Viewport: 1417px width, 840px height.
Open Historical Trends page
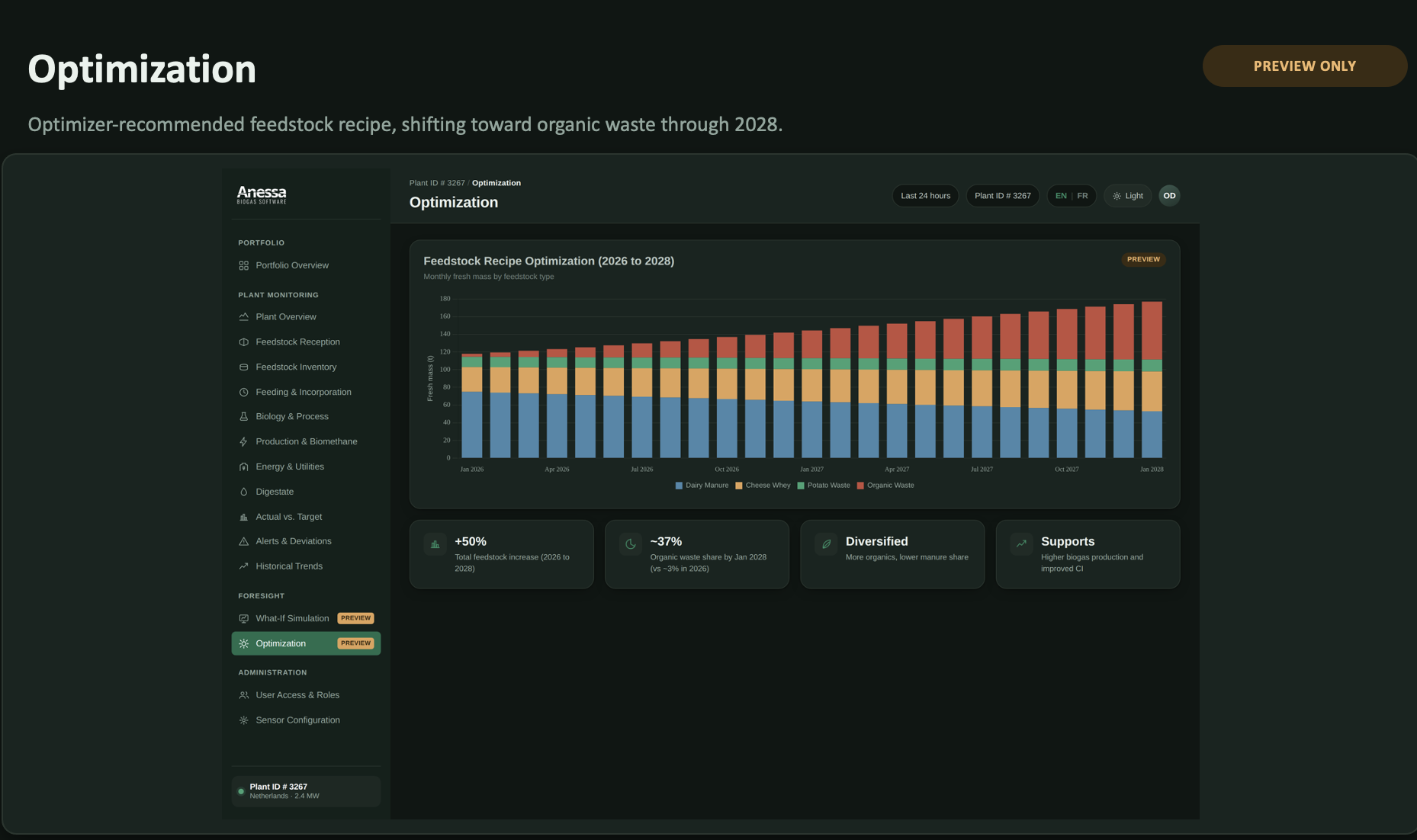[x=306, y=566]
